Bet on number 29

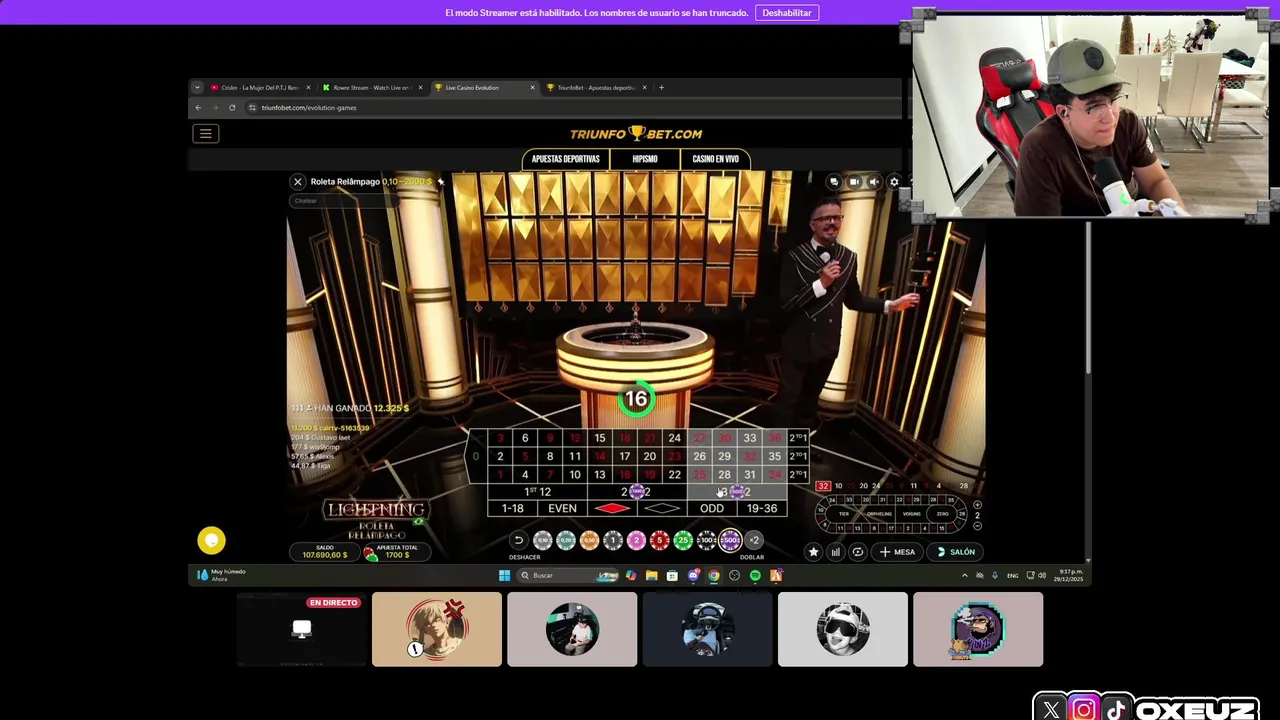(724, 456)
